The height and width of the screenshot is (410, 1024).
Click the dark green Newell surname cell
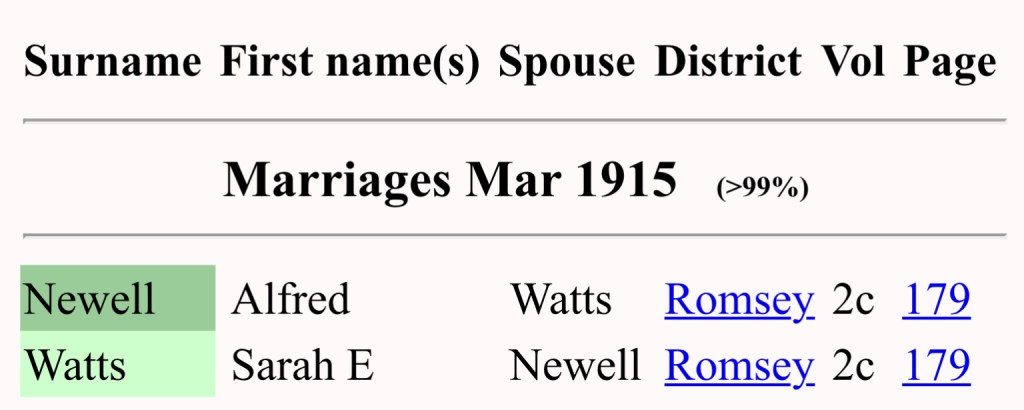pyautogui.click(x=117, y=299)
